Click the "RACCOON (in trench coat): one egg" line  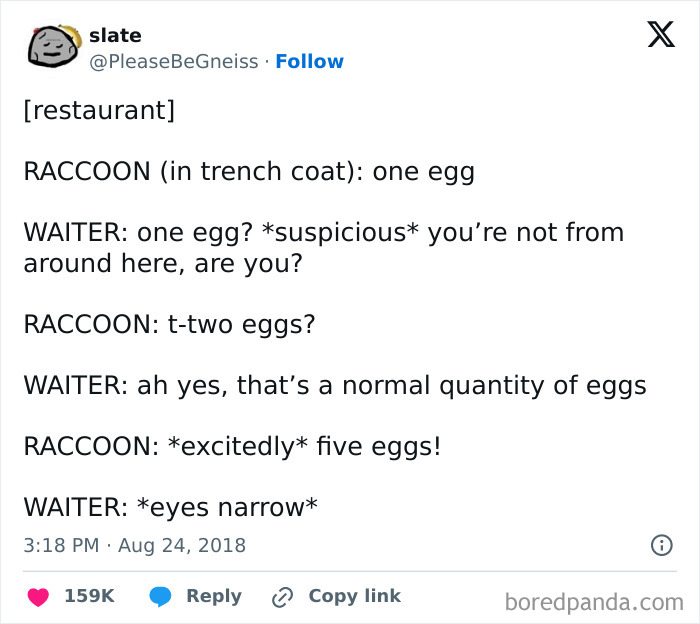(248, 171)
